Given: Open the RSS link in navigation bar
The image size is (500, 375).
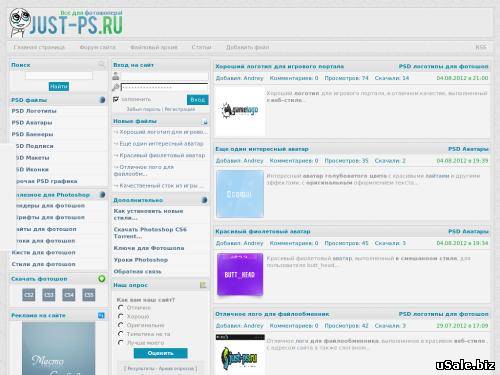Looking at the screenshot, I should coord(481,47).
